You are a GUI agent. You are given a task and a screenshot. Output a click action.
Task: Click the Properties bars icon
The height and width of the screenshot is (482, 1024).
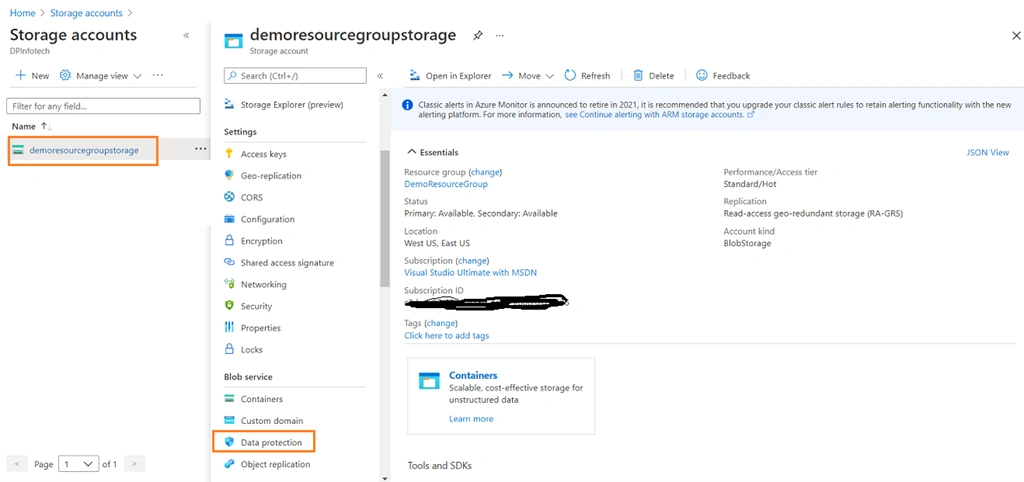229,327
